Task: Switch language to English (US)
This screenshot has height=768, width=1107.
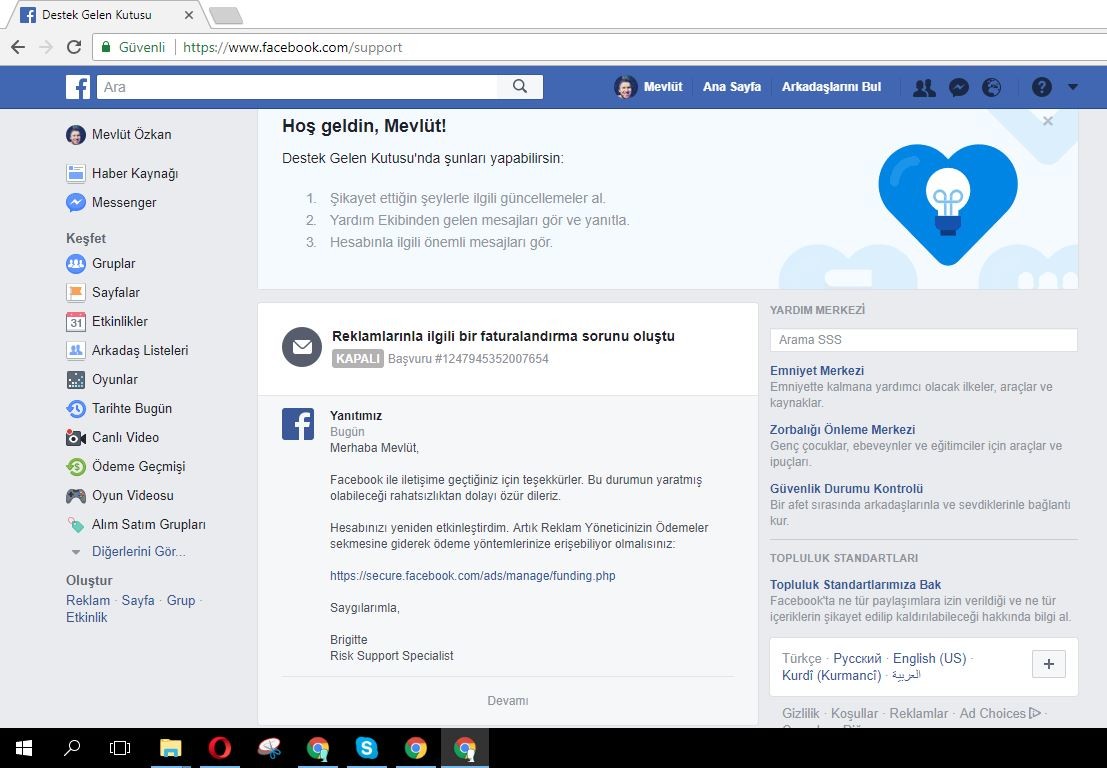Action: (929, 659)
